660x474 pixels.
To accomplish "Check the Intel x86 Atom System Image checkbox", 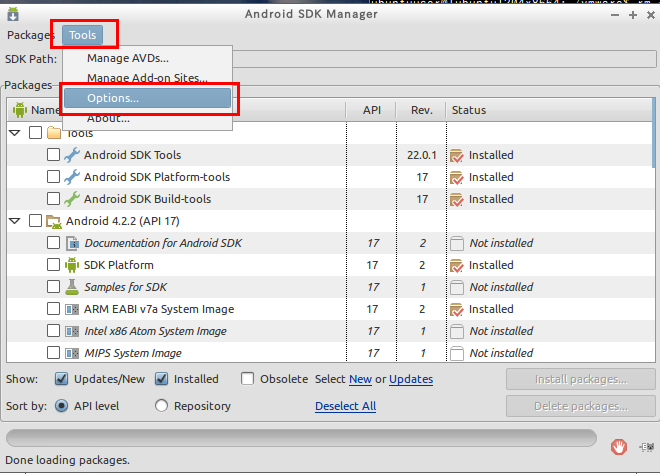I will coord(53,330).
